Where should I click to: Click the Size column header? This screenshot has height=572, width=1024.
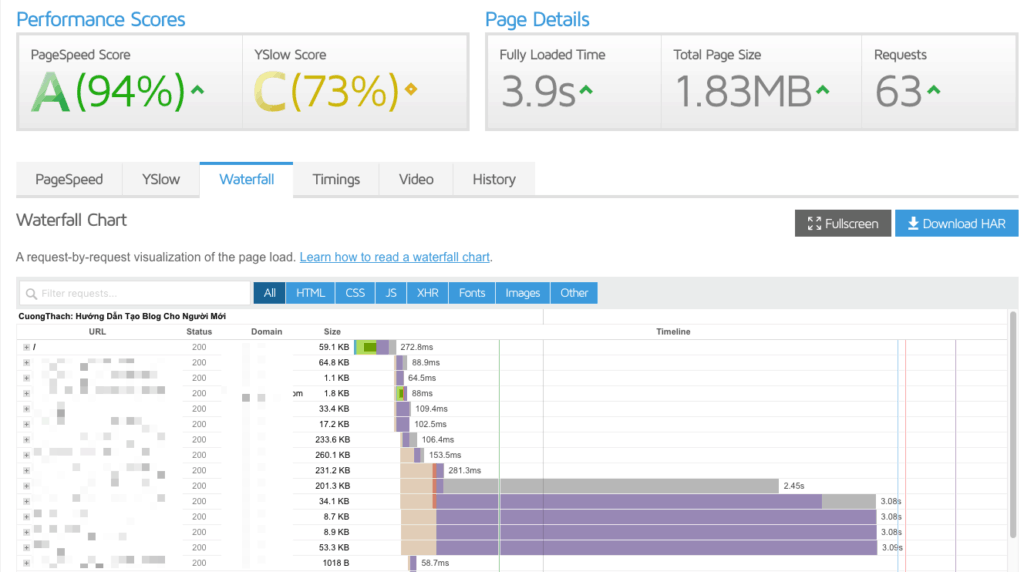click(x=332, y=332)
